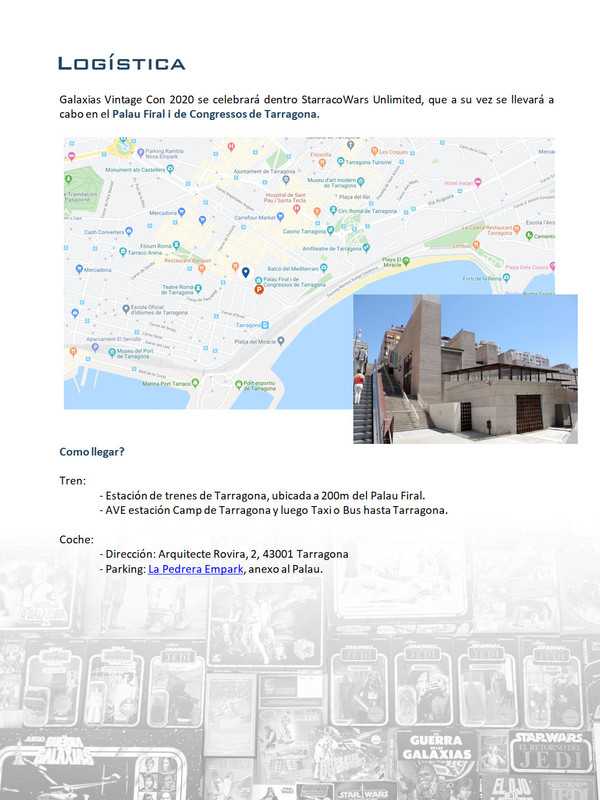
Task: Click address 'Arquitecte Rovira, 2, 43001 Tarragona'
Action: click(253, 554)
